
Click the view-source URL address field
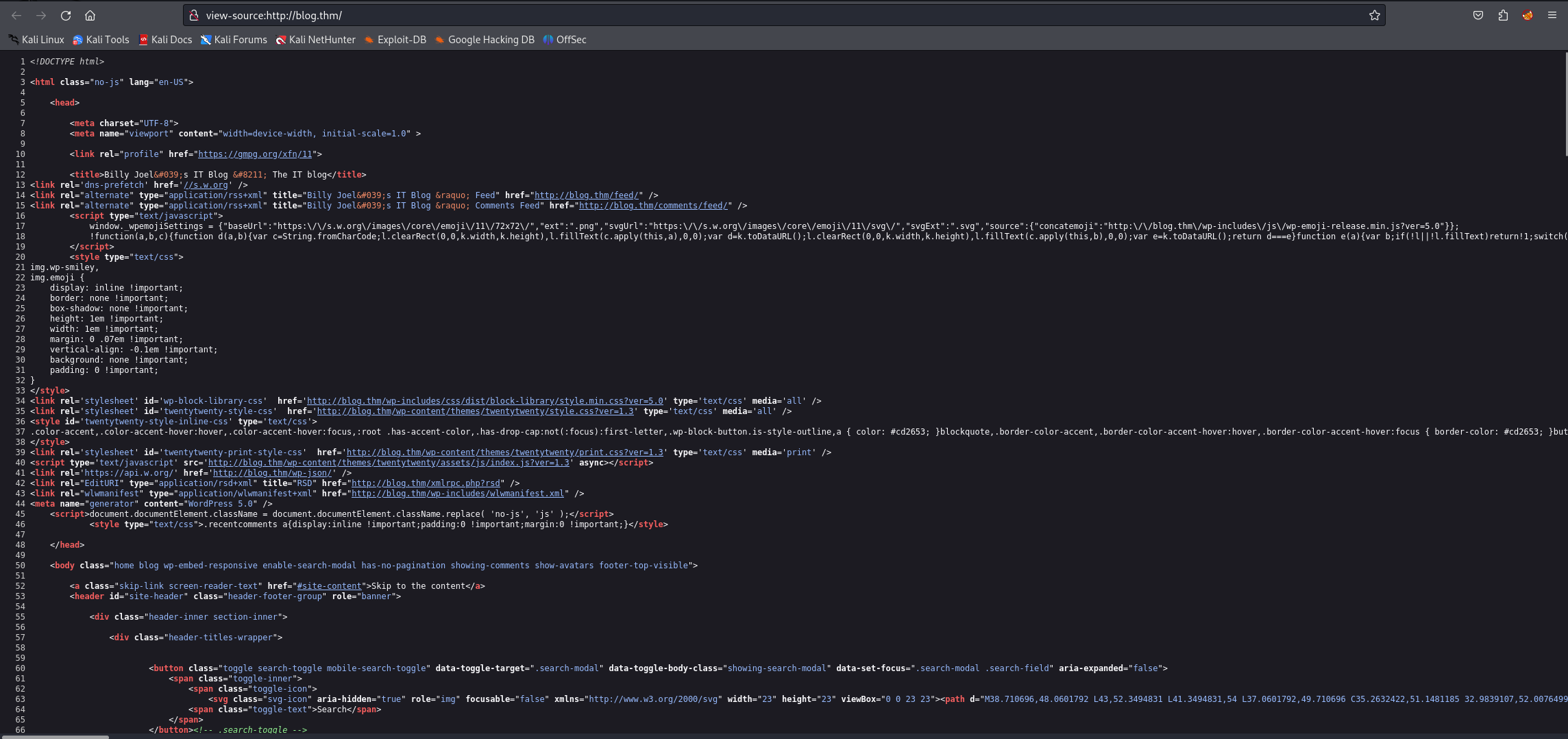click(x=685, y=15)
